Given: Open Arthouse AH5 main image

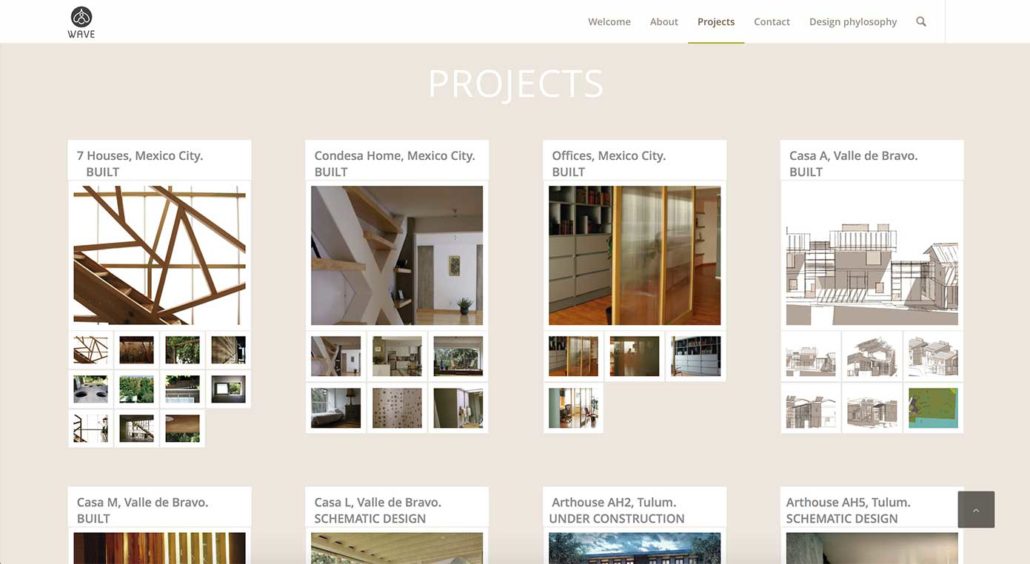Looking at the screenshot, I should pyautogui.click(x=872, y=548).
